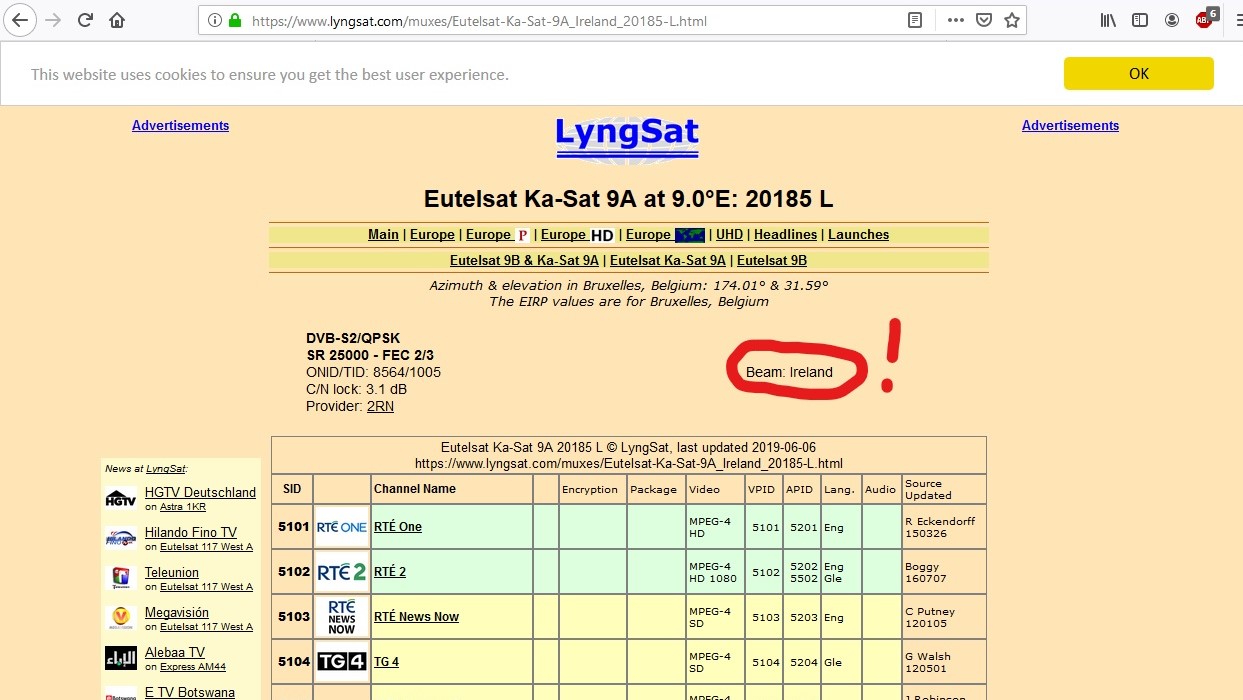Screen dimensions: 1243x700
Task: Open the Alebaa TV news link
Action: click(175, 652)
